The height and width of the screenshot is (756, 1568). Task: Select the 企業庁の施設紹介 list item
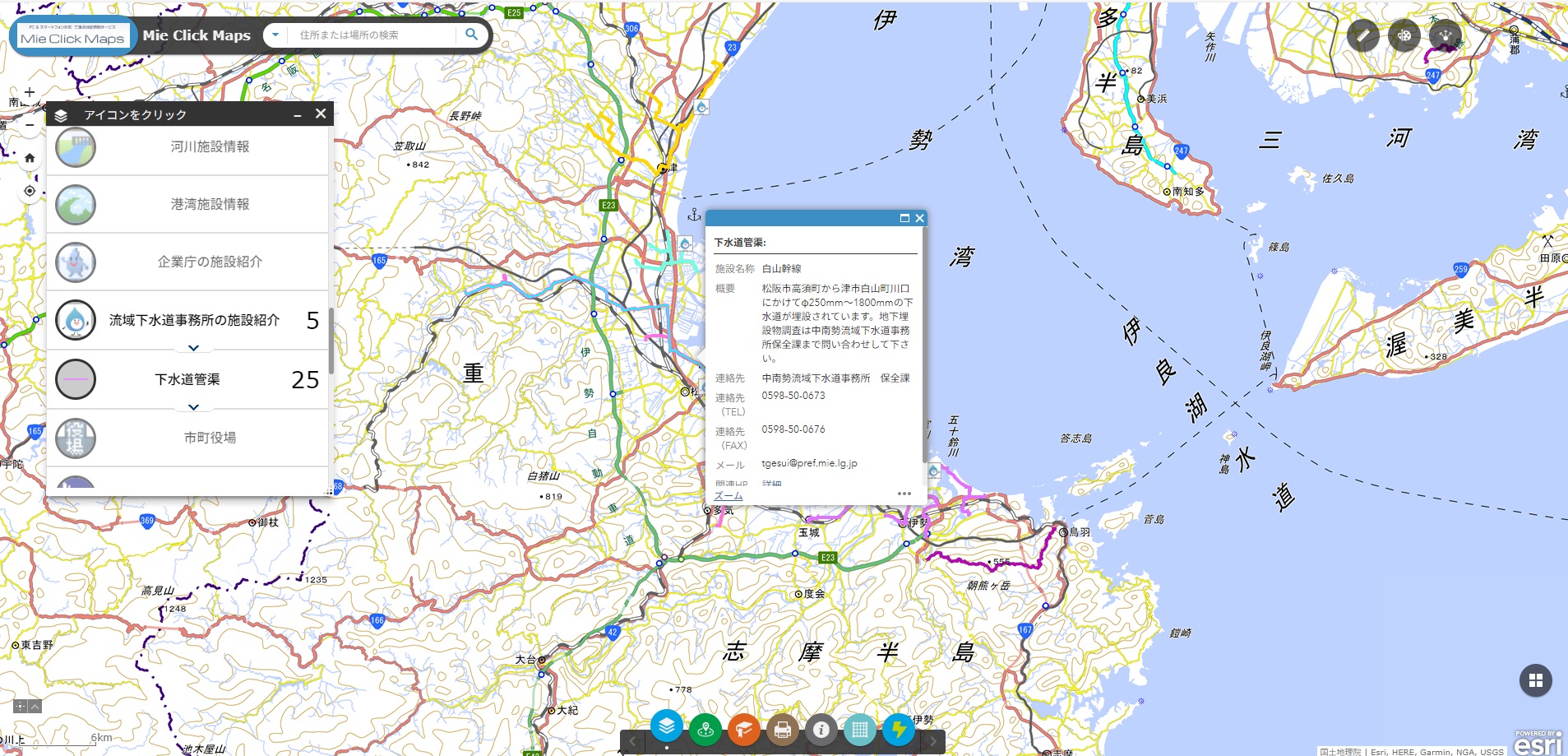coord(210,262)
